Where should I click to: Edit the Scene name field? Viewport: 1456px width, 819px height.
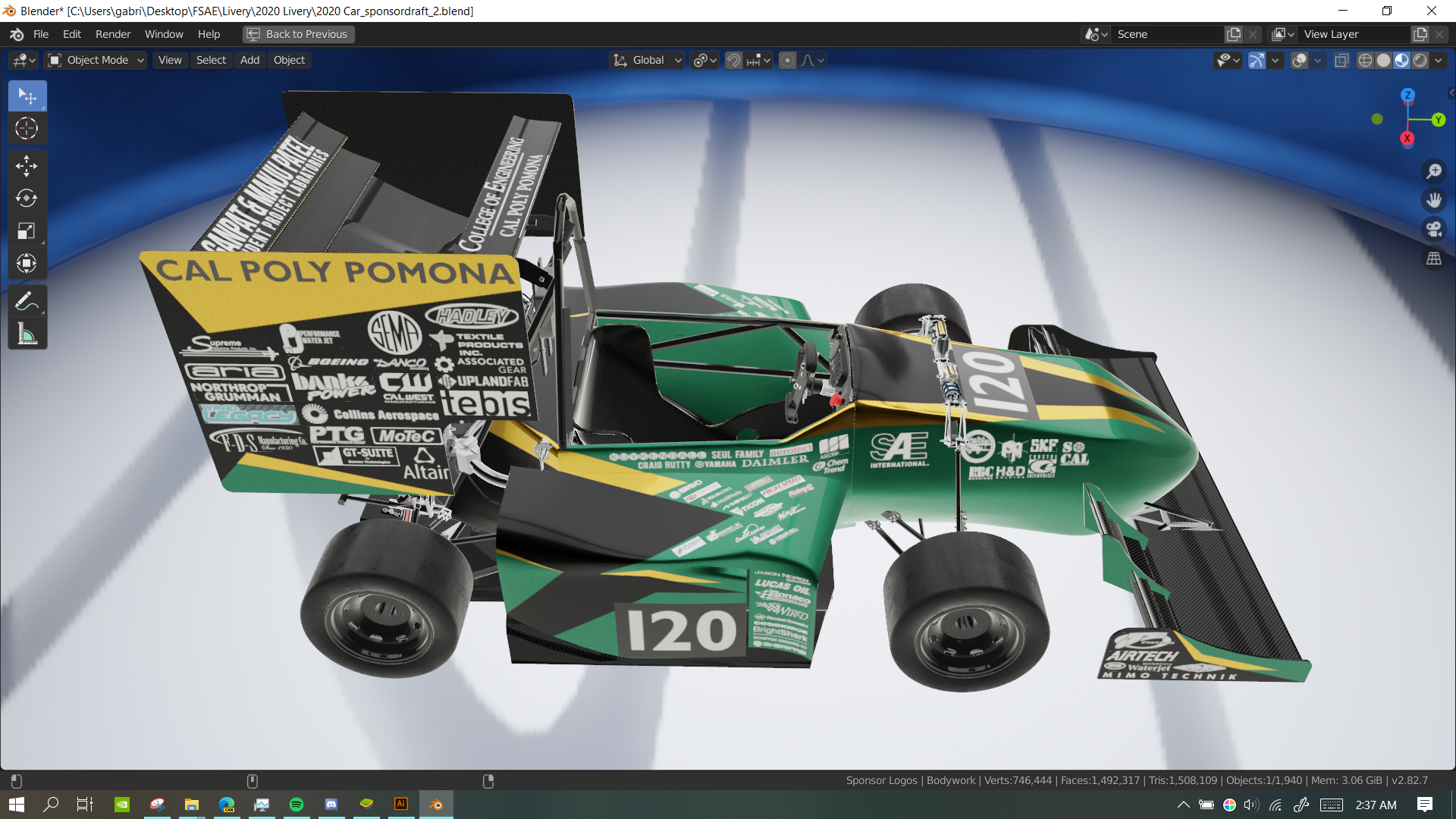pos(1168,34)
